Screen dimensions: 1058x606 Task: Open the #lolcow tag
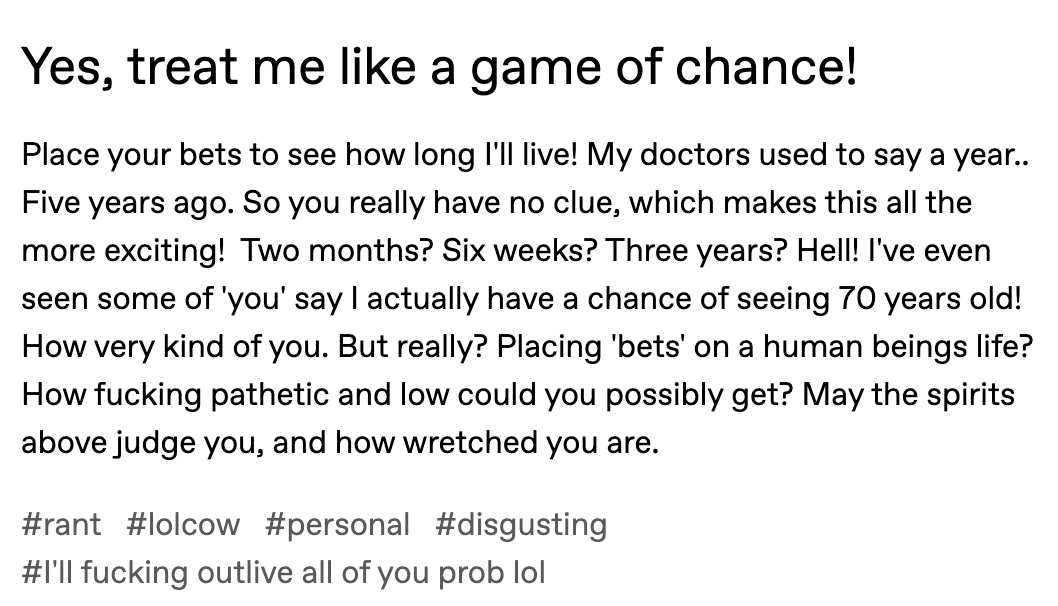tap(183, 524)
